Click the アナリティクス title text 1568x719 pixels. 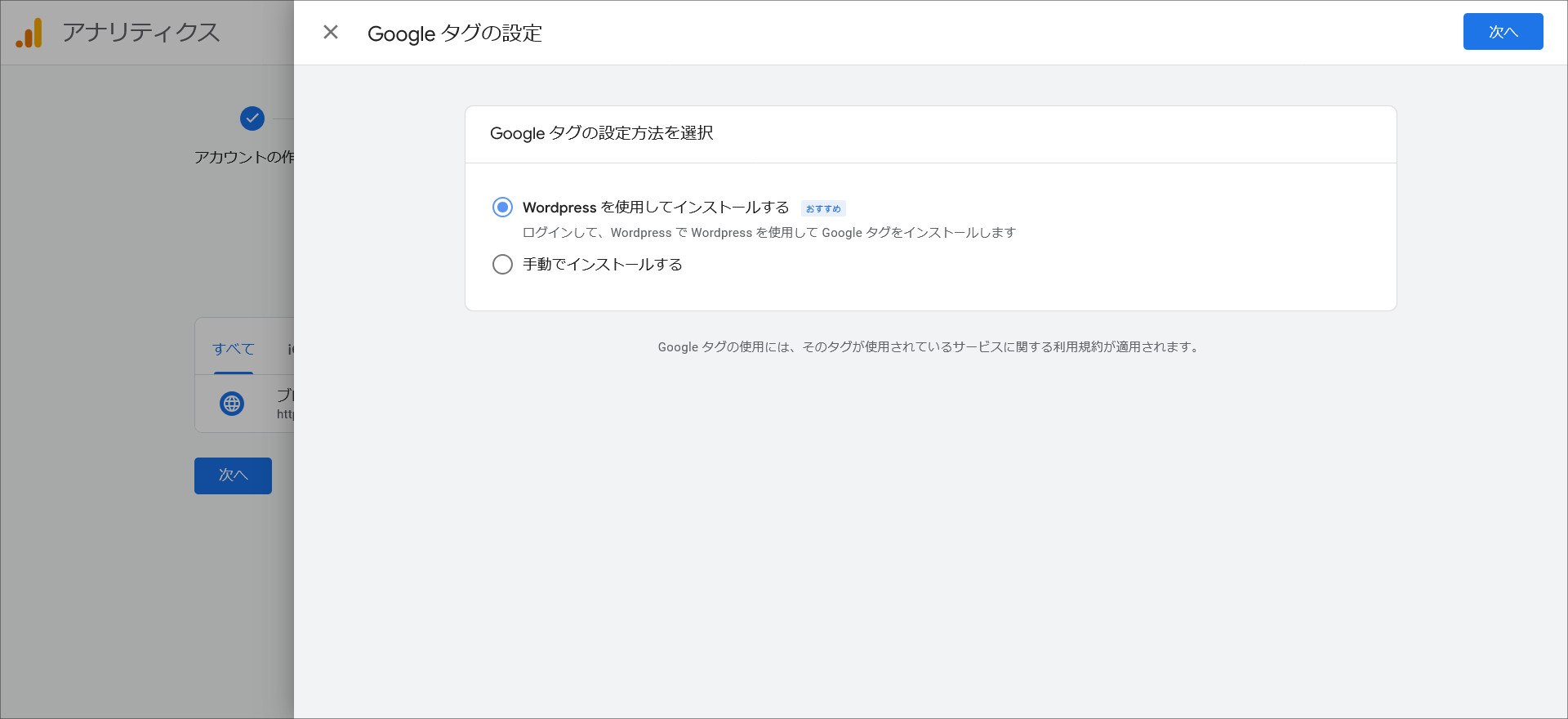point(141,33)
